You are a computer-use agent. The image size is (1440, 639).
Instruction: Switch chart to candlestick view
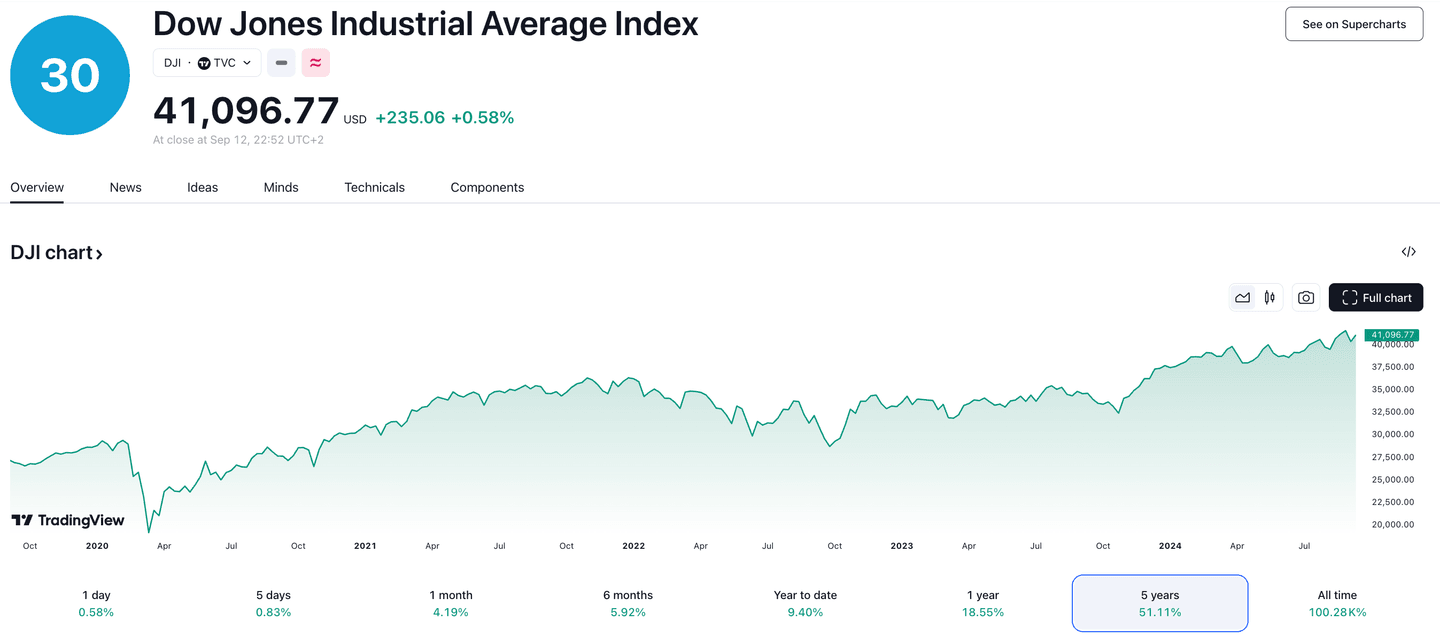coord(1270,297)
